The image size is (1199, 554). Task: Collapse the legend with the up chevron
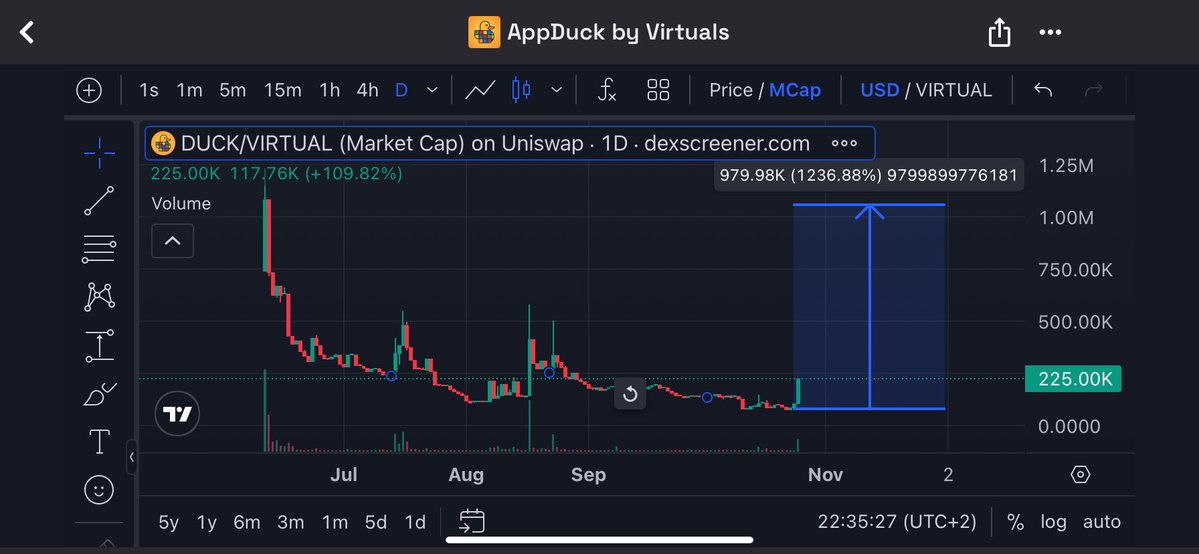pyautogui.click(x=173, y=241)
